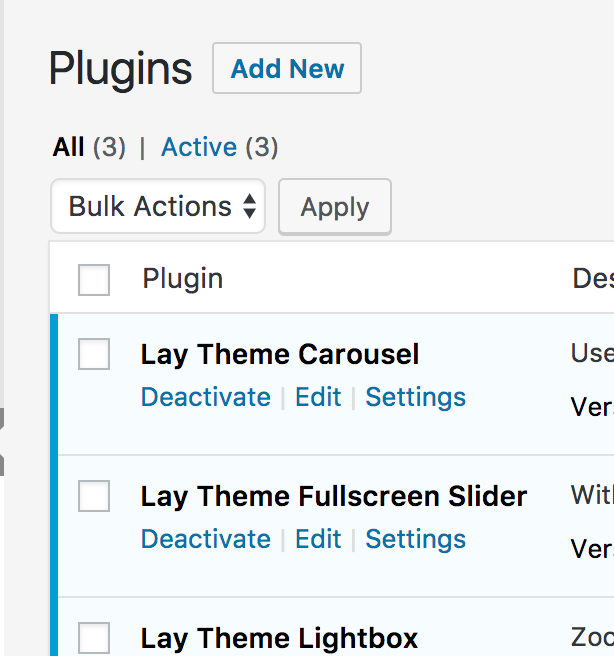Edit the Lay Theme Carousel plugin
Image resolution: width=614 pixels, height=656 pixels.
(318, 397)
